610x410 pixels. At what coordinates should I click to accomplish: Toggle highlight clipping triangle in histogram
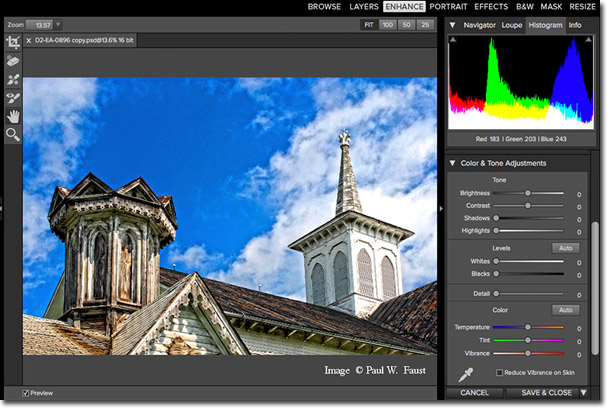(x=588, y=39)
